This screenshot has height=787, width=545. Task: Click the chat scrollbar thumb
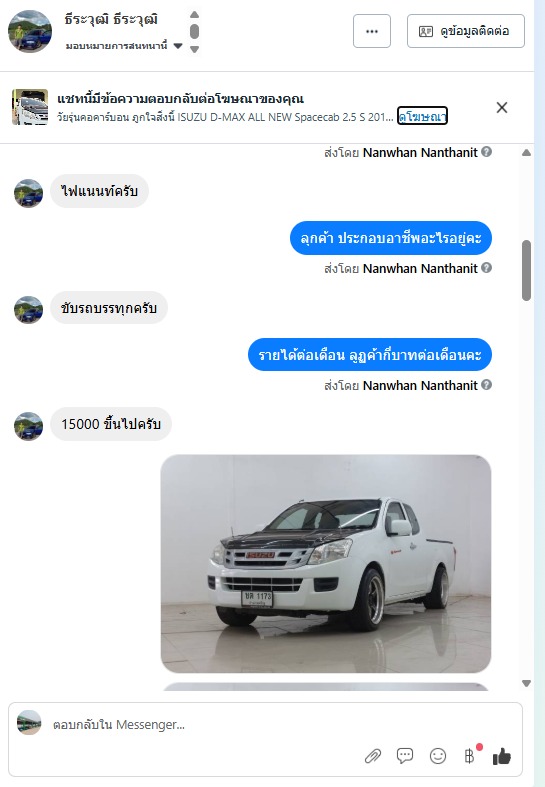526,270
